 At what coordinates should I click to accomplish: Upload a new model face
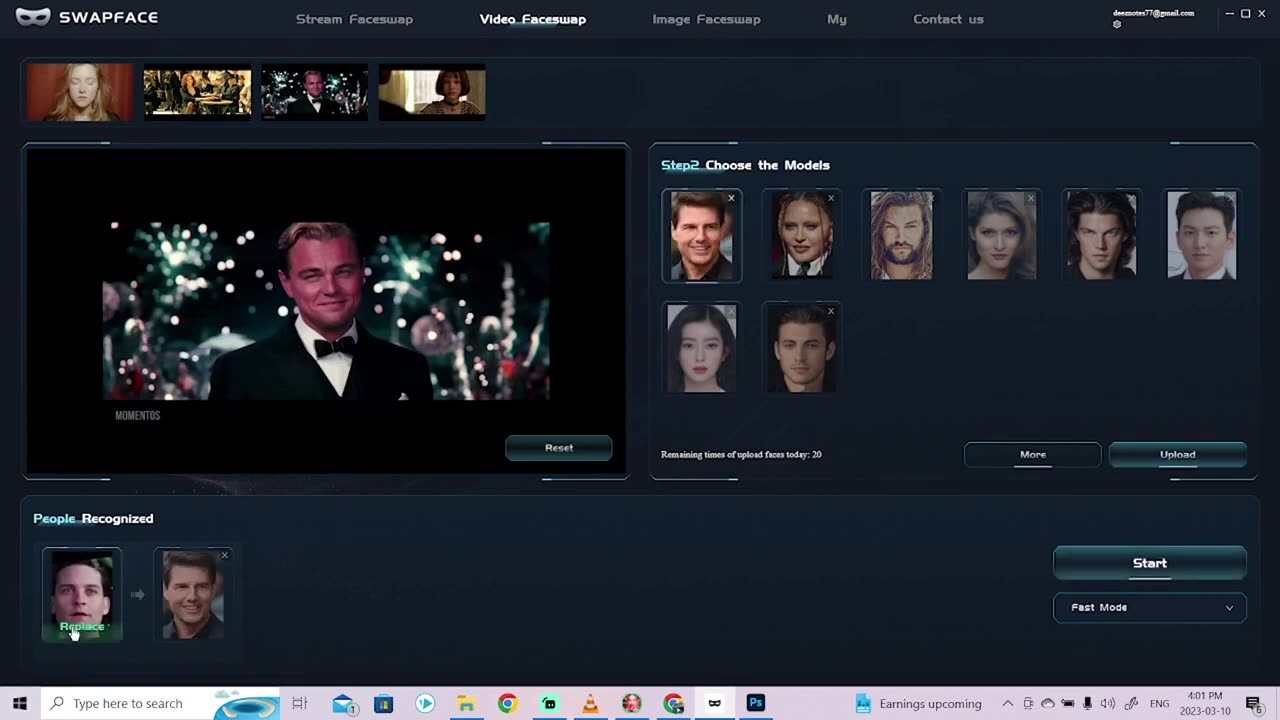click(x=1177, y=454)
